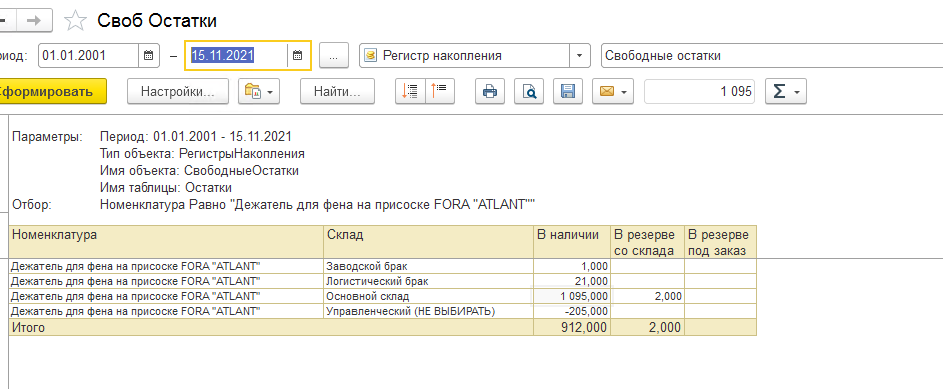Sort ascending with the sort icon
943x389 pixels.
[x=411, y=91]
